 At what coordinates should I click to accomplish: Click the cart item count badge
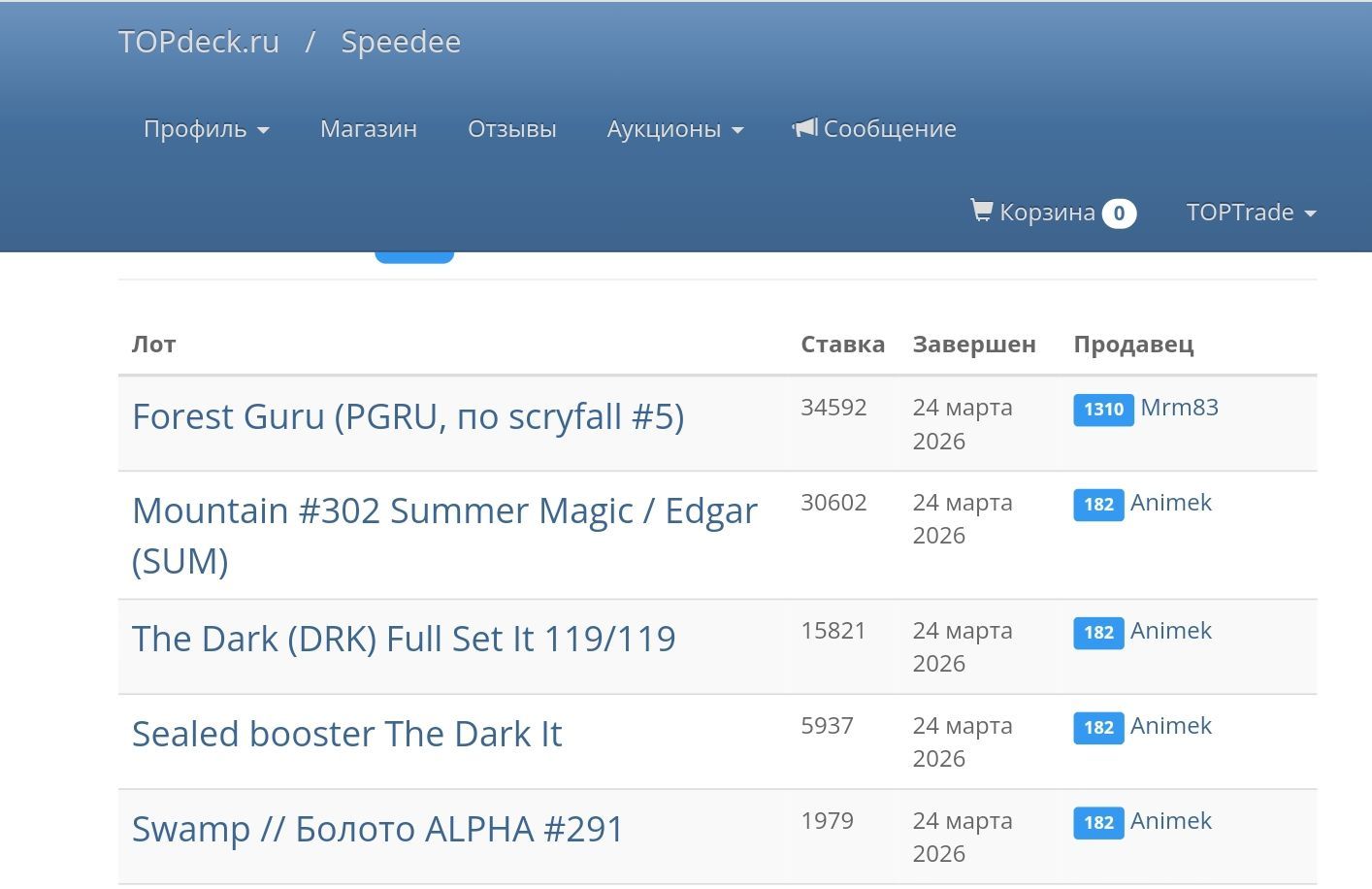[x=1119, y=214]
